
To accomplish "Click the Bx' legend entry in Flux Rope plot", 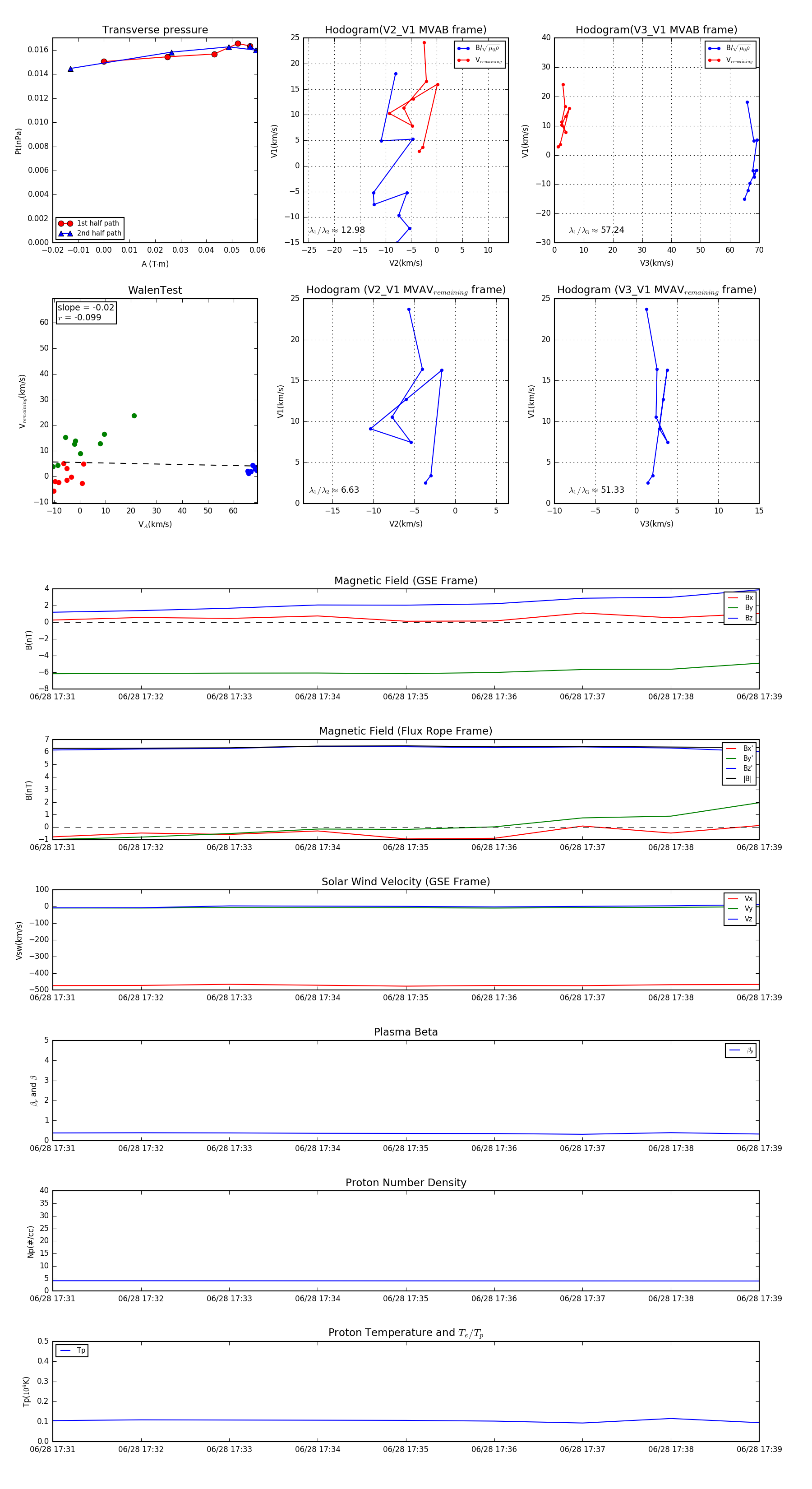I will pos(740,749).
